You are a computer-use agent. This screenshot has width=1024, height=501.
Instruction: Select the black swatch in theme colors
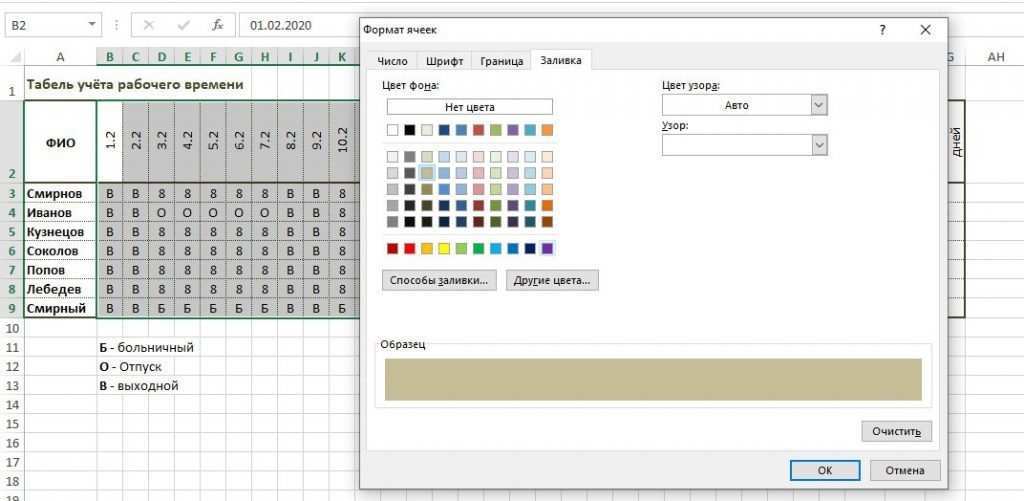pyautogui.click(x=409, y=130)
